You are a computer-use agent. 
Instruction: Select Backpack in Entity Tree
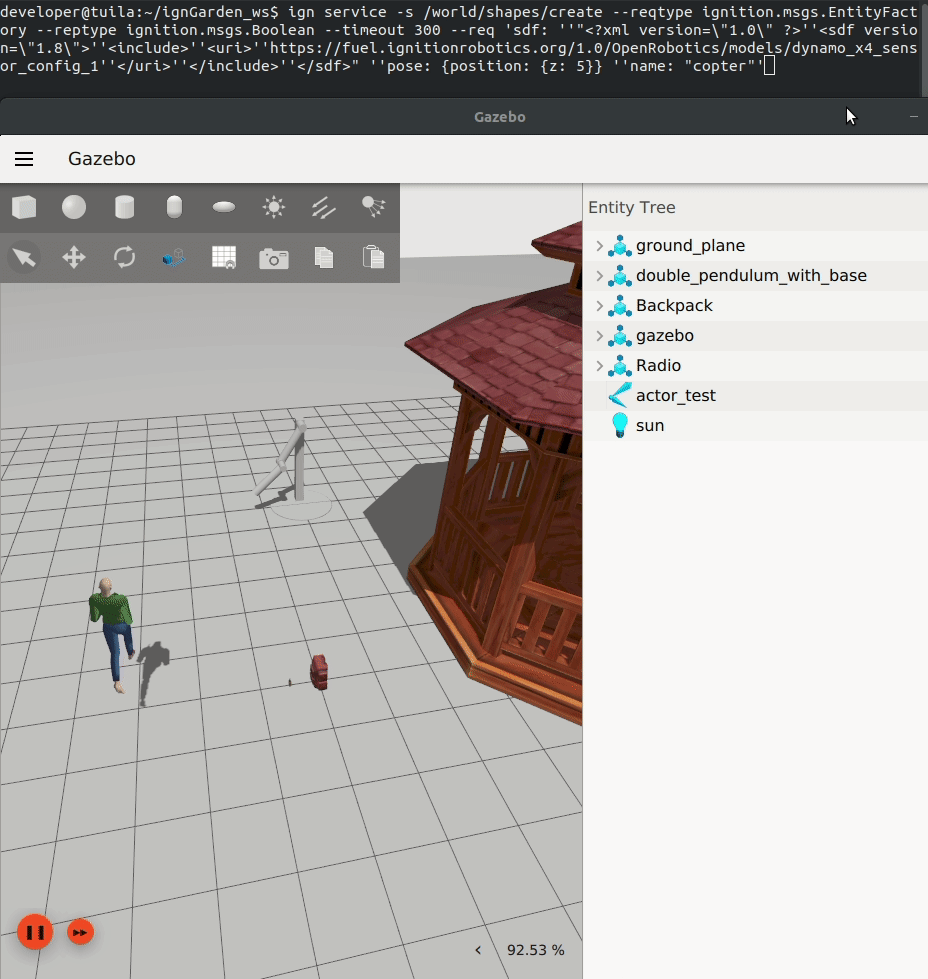[755, 305]
